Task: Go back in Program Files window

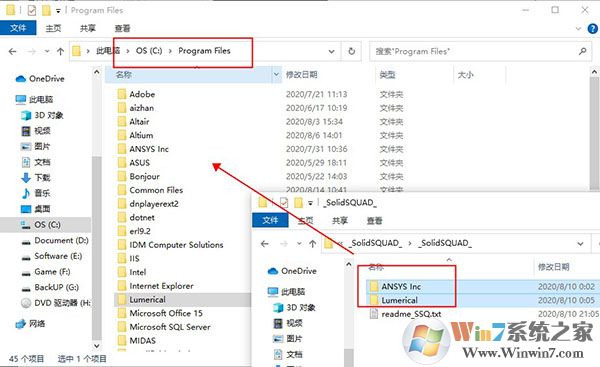Action: point(13,51)
